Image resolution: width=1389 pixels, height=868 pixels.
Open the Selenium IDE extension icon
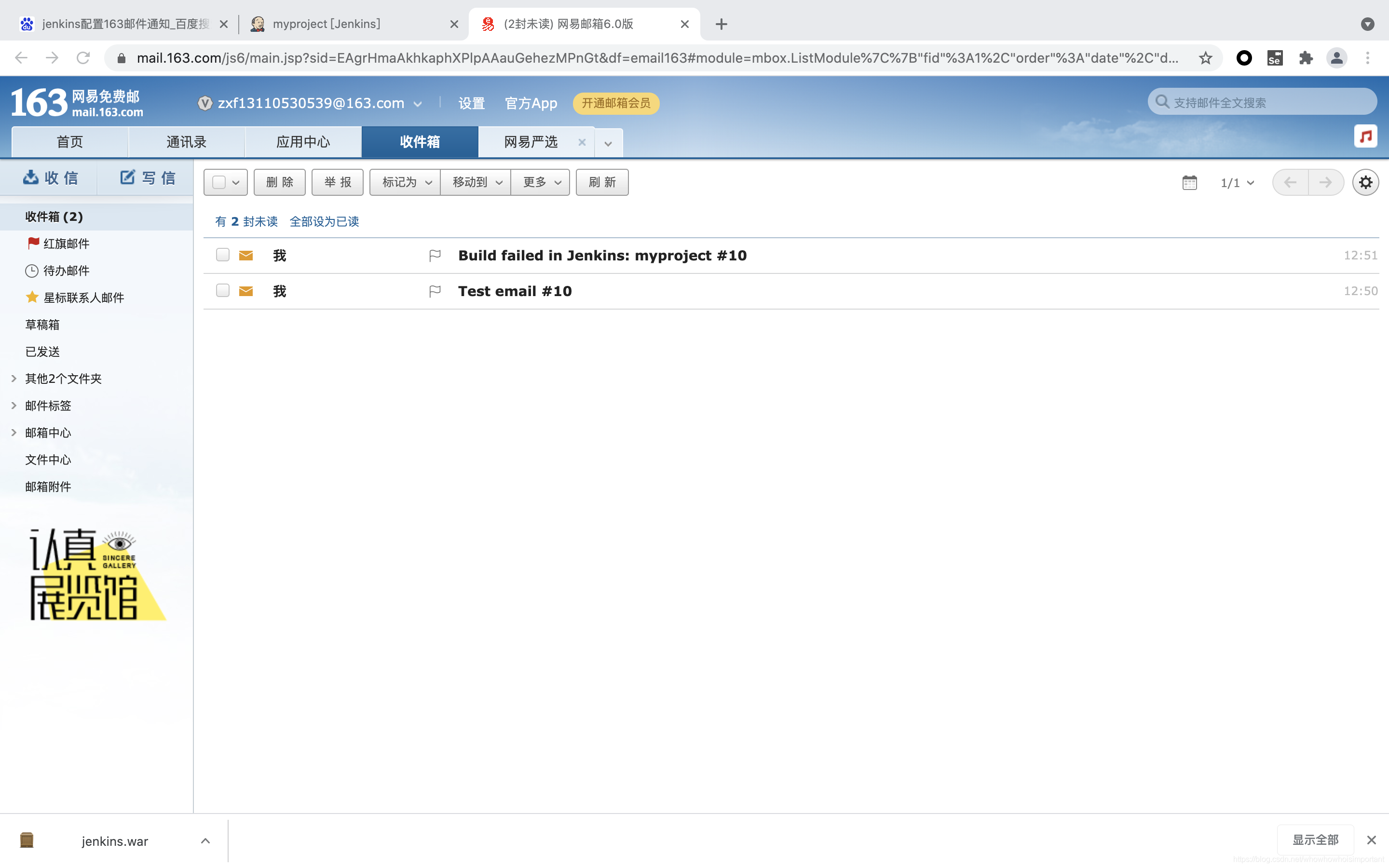point(1275,58)
